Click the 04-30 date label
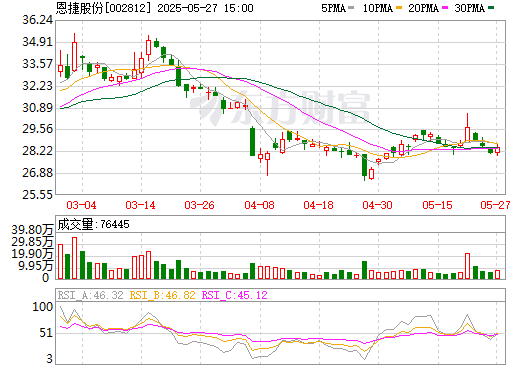 pyautogui.click(x=378, y=205)
